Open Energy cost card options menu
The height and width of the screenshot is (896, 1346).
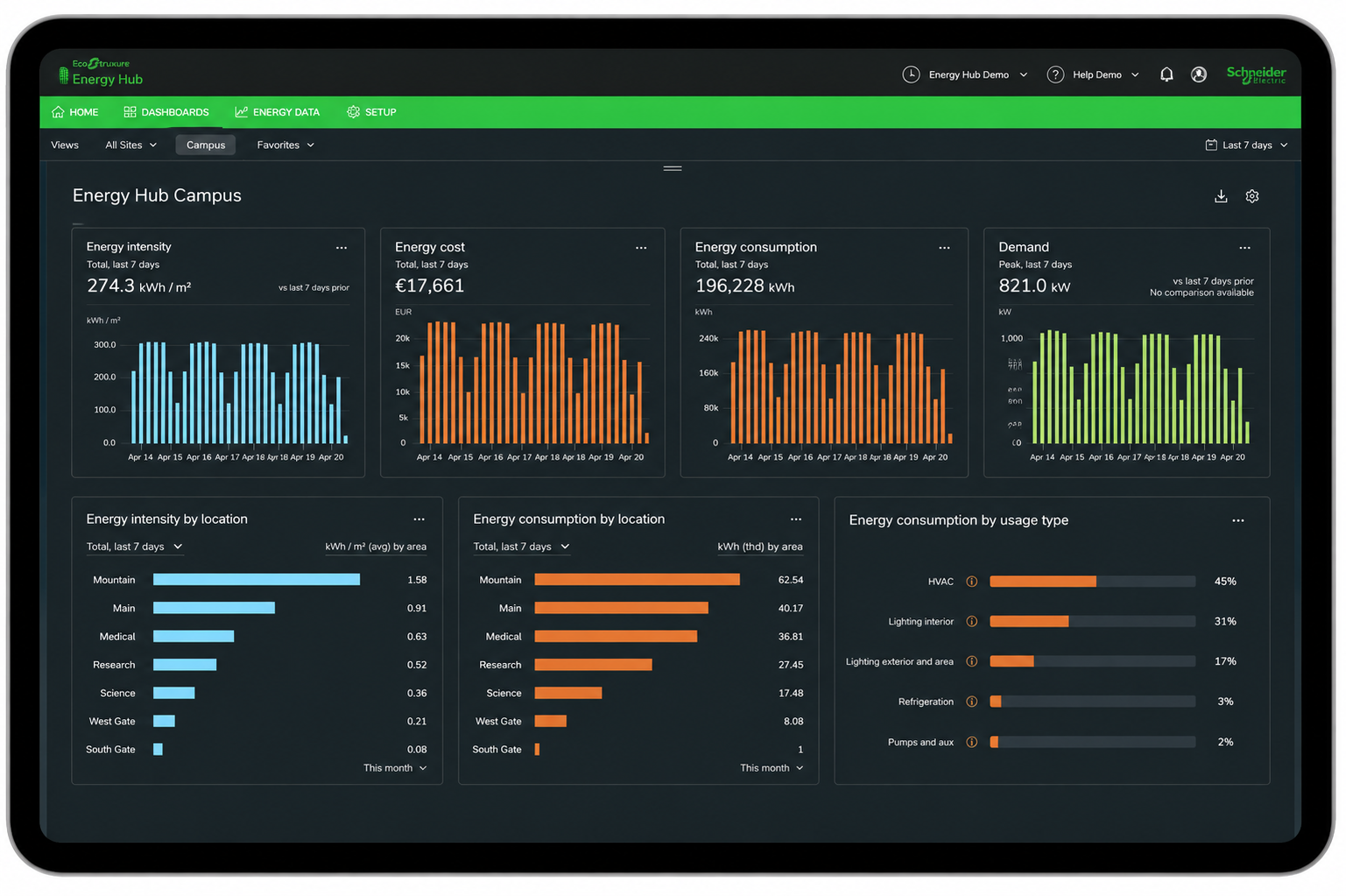click(x=641, y=248)
